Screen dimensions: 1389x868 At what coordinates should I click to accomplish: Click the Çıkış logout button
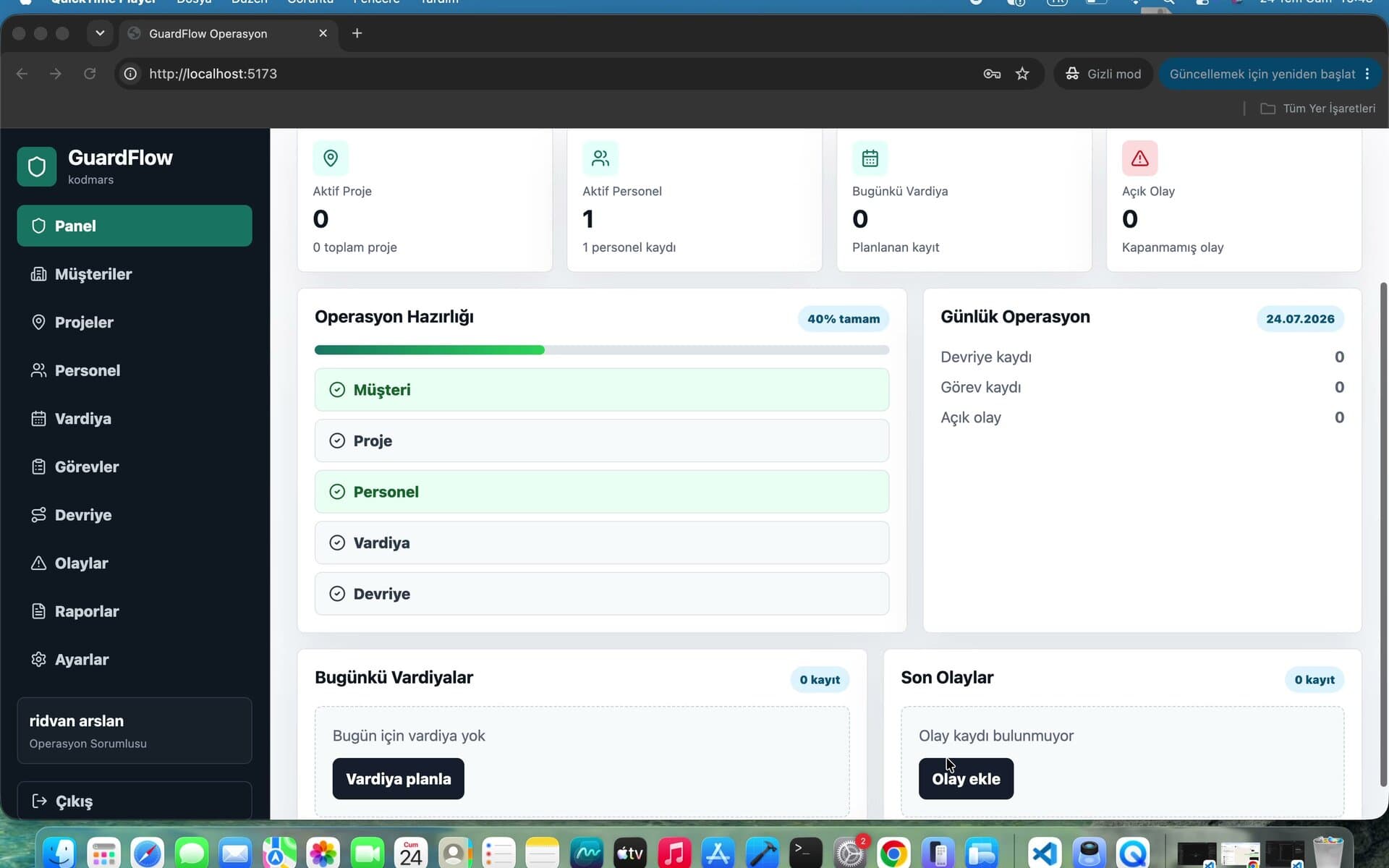click(135, 801)
